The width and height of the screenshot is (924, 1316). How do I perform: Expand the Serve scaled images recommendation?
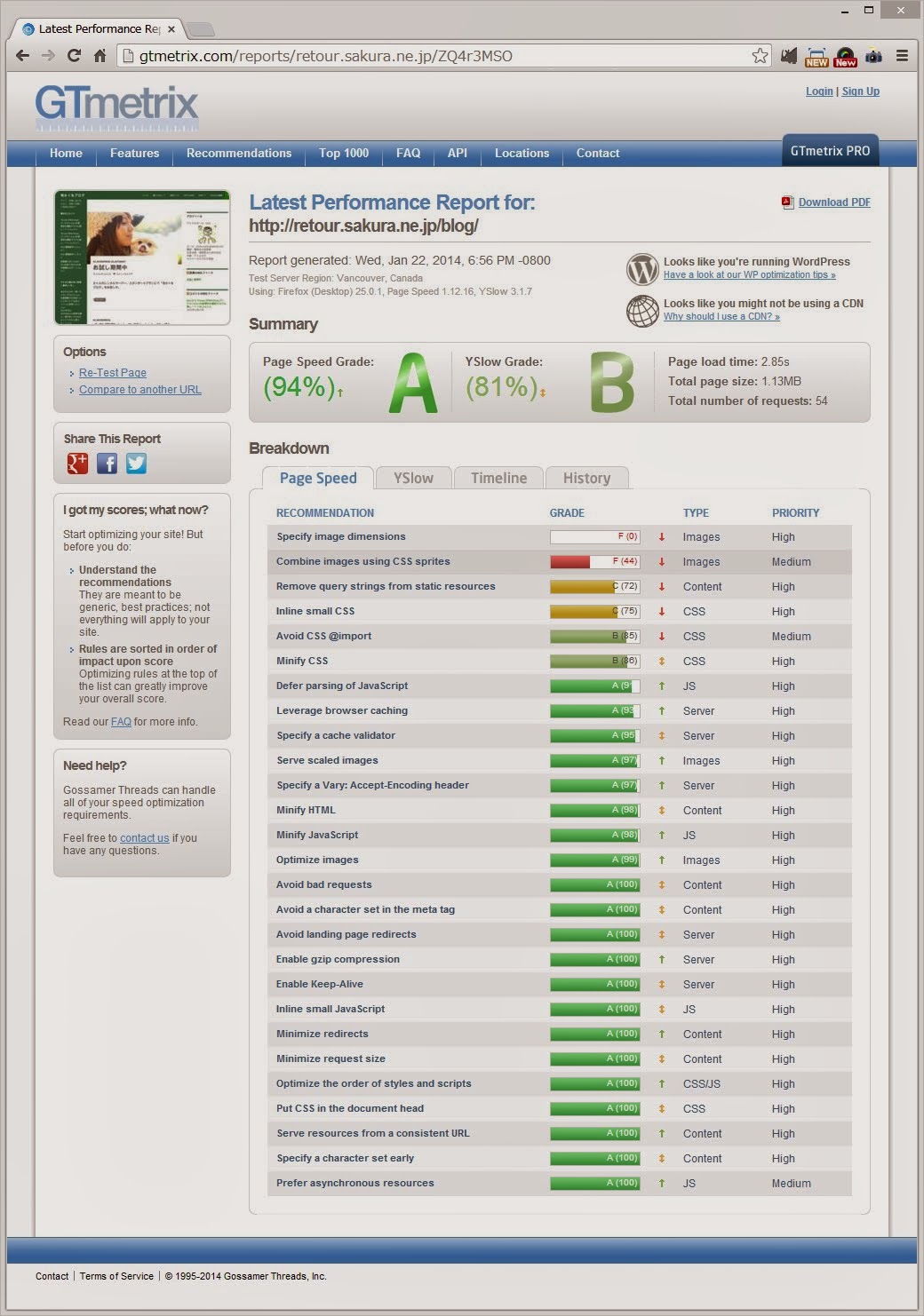[560, 761]
